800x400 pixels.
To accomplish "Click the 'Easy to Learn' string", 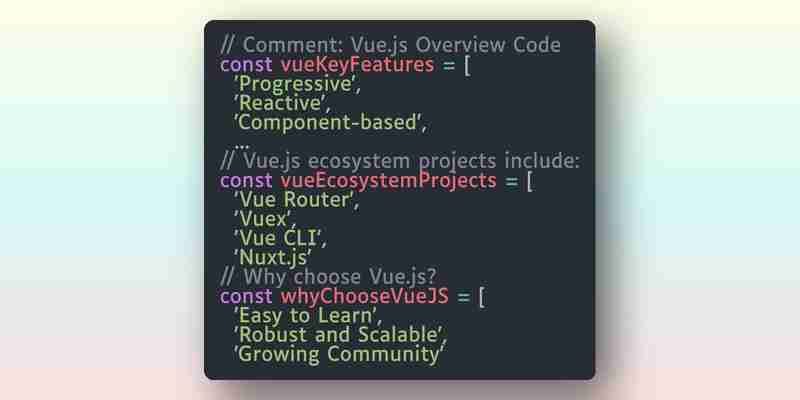I will pyautogui.click(x=305, y=316).
